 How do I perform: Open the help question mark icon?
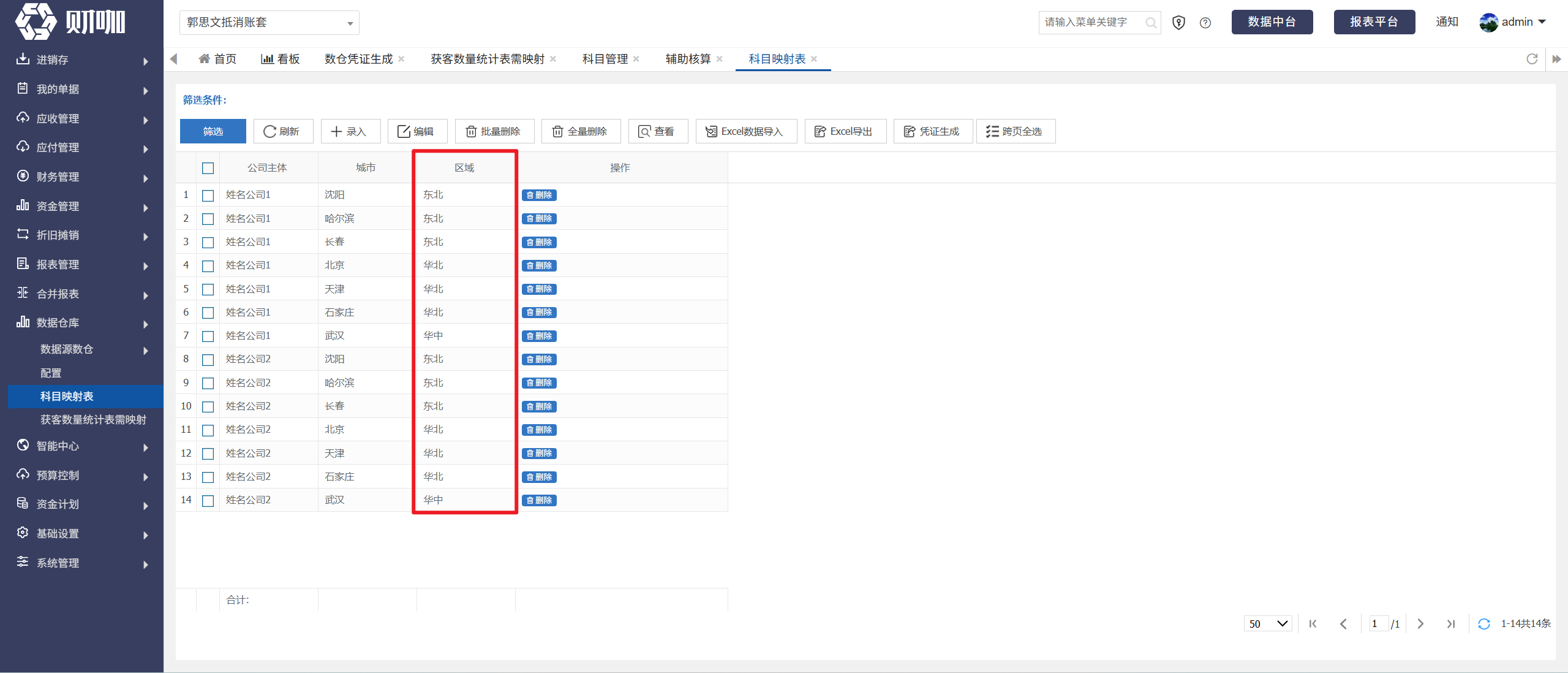(x=1205, y=23)
